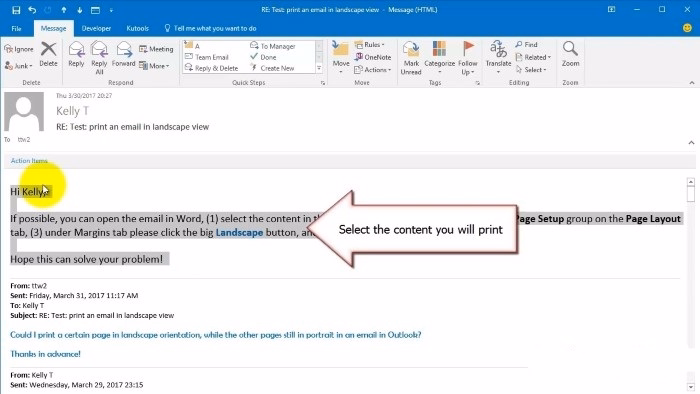Image resolution: width=700 pixels, height=394 pixels.
Task: Click the Landscape link in the message body
Action: 239,232
